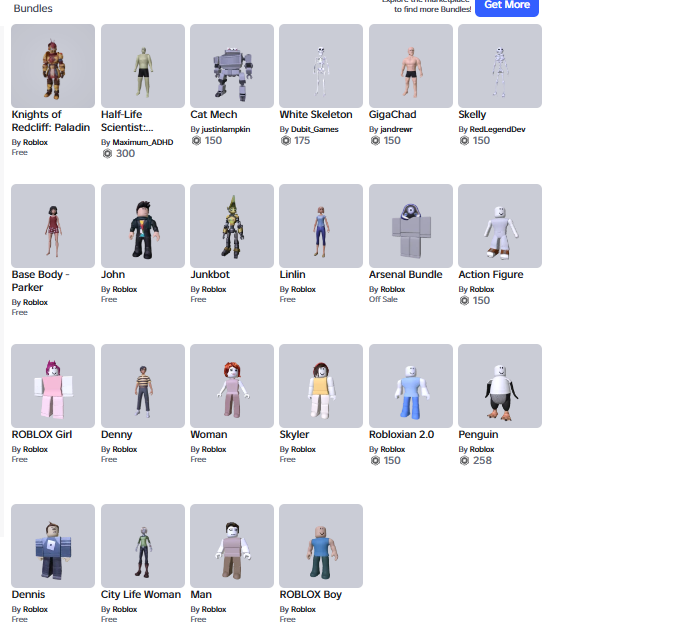Click the RedLegendDev creator link

pos(497,130)
